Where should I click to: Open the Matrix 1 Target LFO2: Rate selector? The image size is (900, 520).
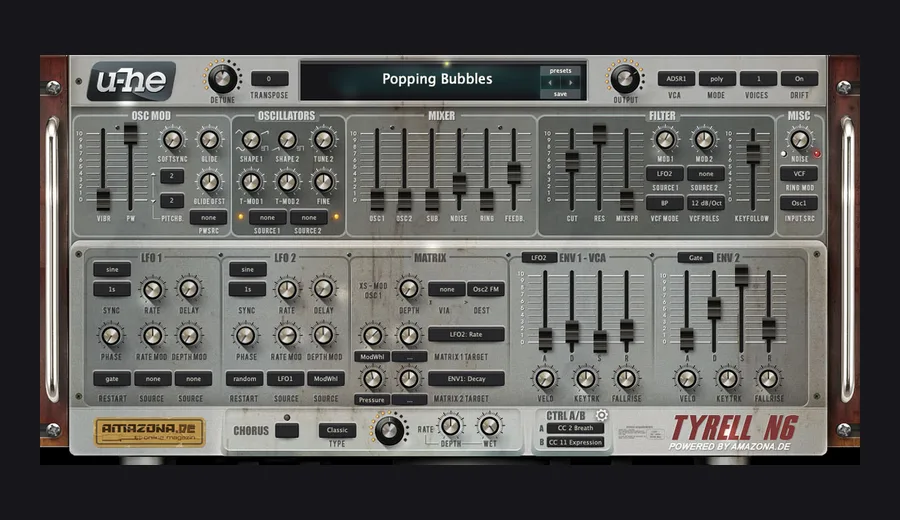(466, 334)
